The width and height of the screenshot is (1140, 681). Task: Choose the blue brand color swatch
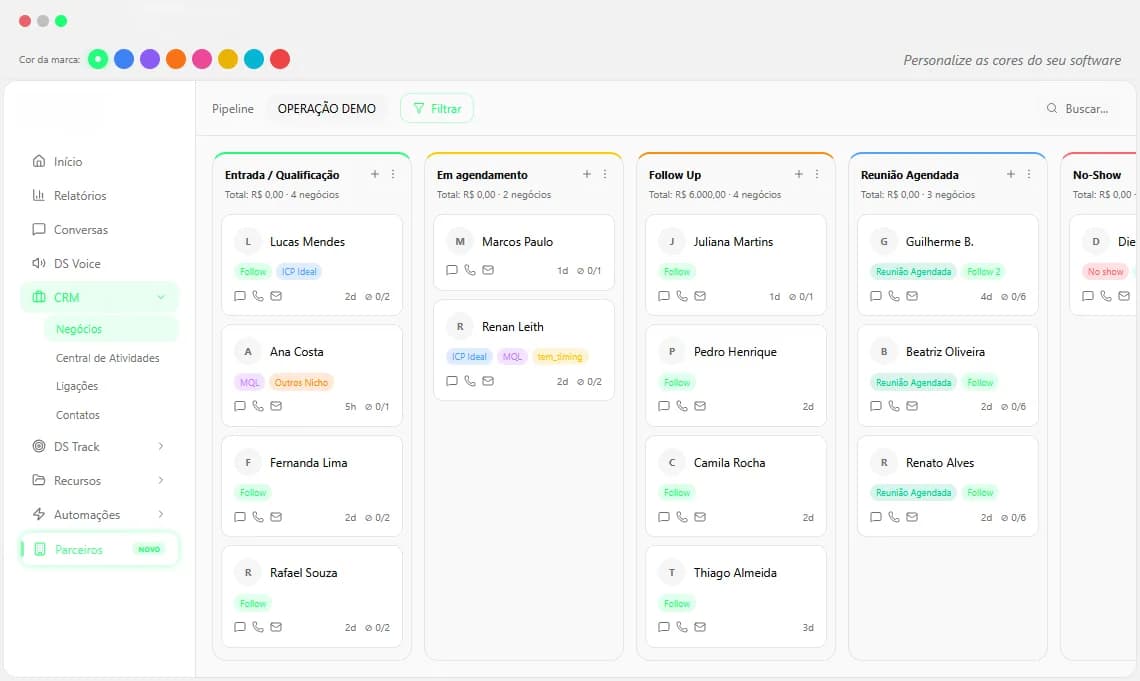click(x=124, y=59)
